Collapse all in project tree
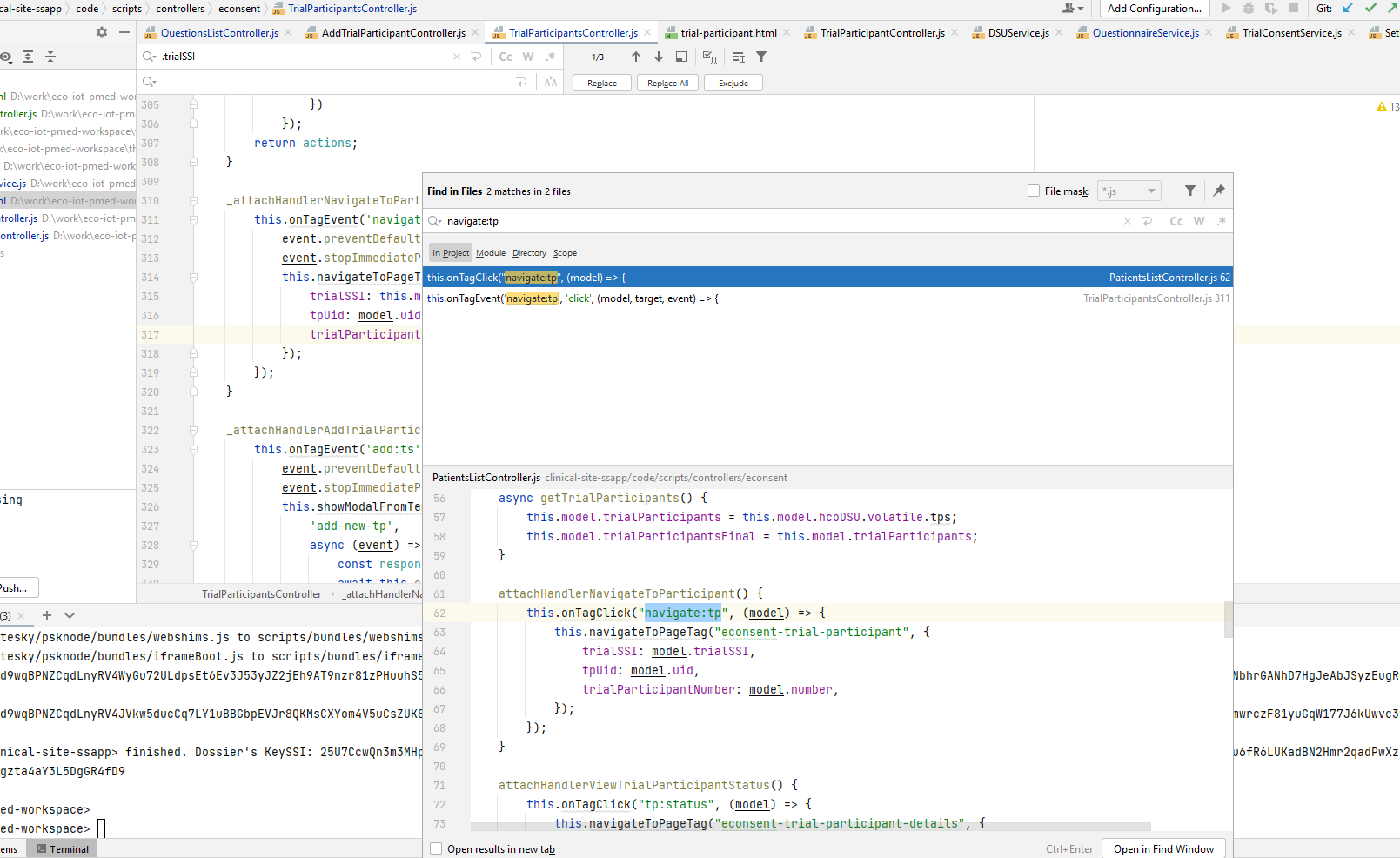The image size is (1400, 858). point(50,57)
